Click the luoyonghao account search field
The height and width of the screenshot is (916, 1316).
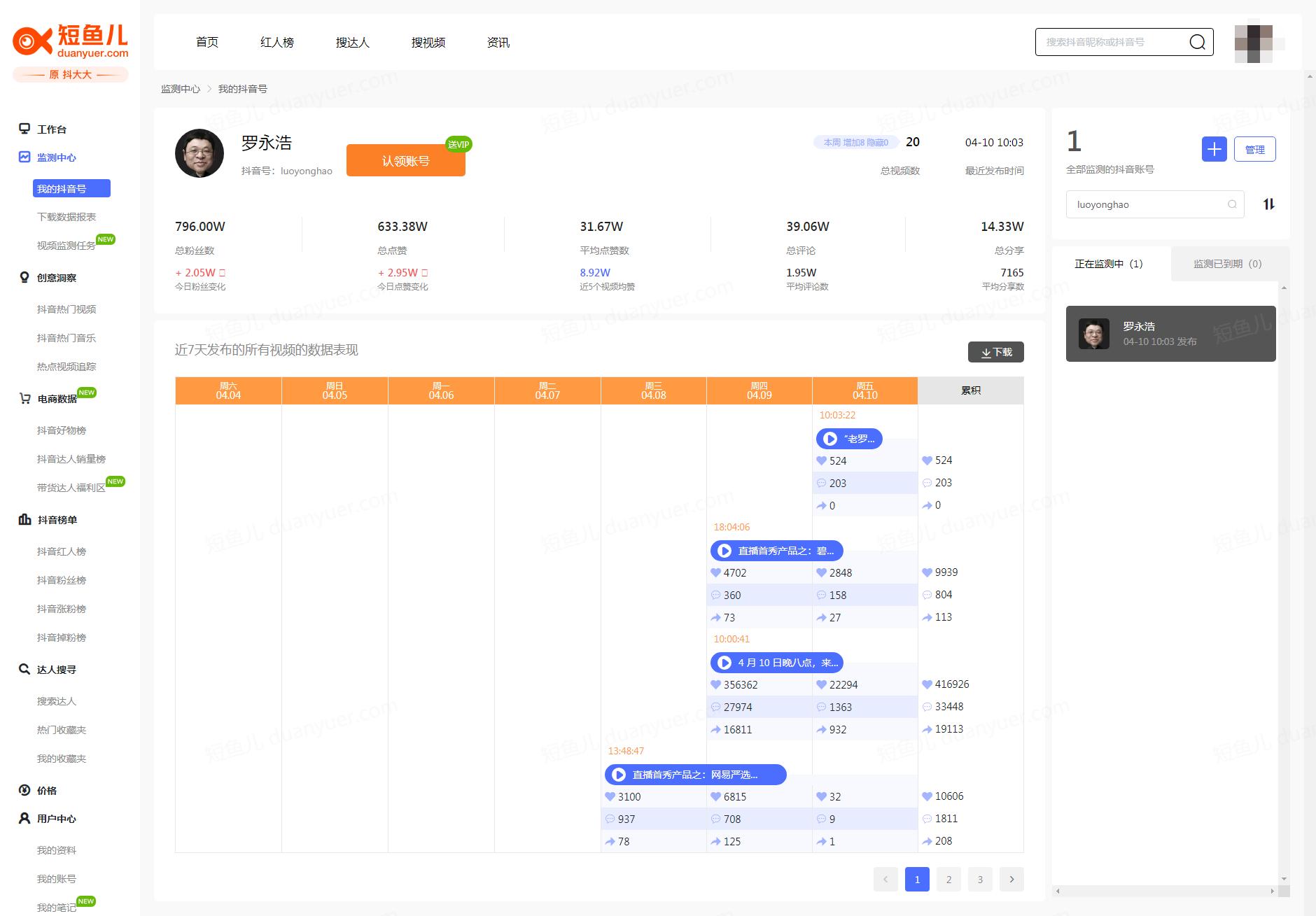(1148, 204)
